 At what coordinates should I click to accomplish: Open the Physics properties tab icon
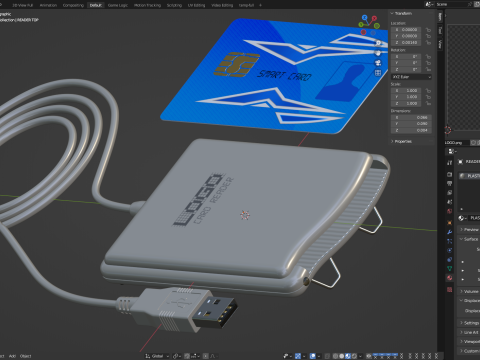point(450,250)
